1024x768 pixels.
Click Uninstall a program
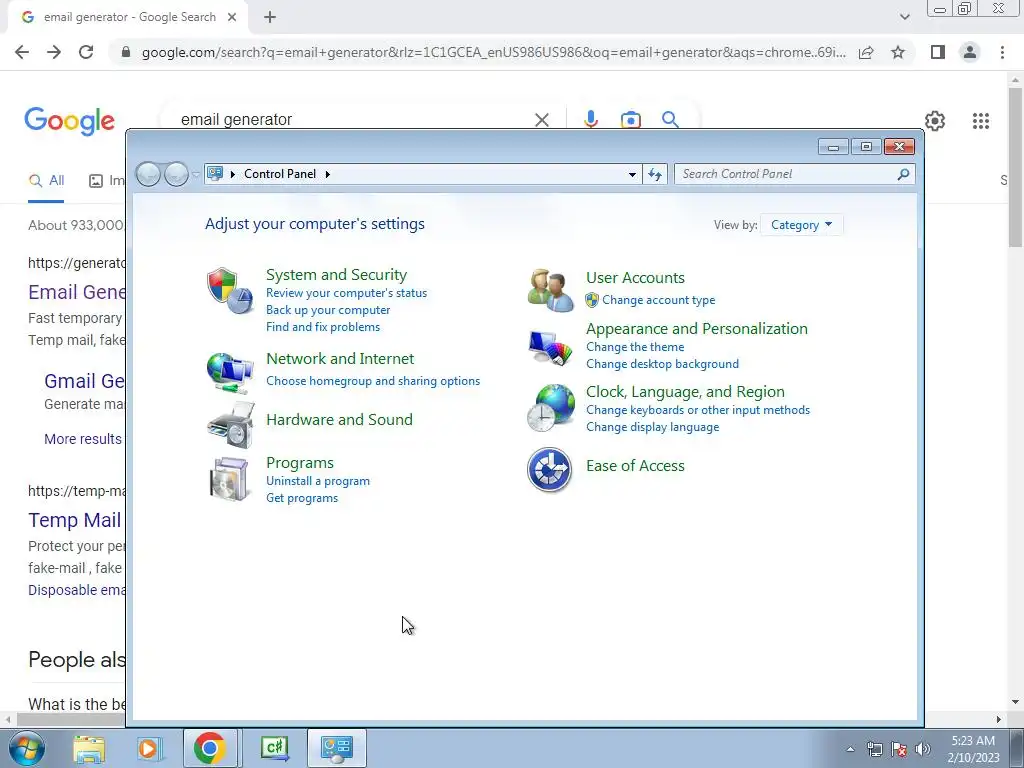pos(317,481)
